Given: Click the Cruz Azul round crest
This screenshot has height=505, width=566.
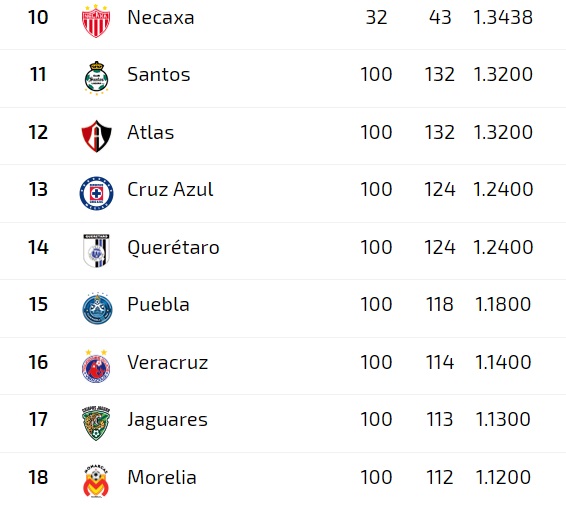Looking at the screenshot, I should pos(96,193).
